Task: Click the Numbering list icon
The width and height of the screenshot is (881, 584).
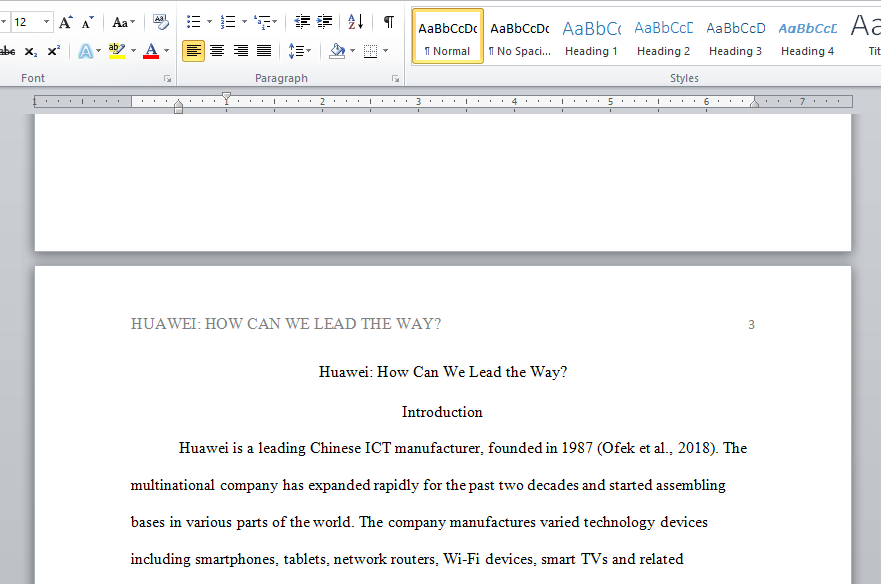Action: [x=228, y=22]
